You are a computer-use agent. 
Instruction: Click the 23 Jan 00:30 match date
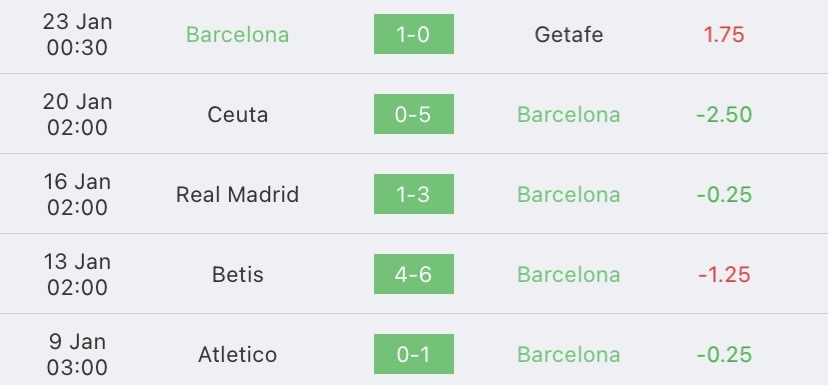click(77, 35)
